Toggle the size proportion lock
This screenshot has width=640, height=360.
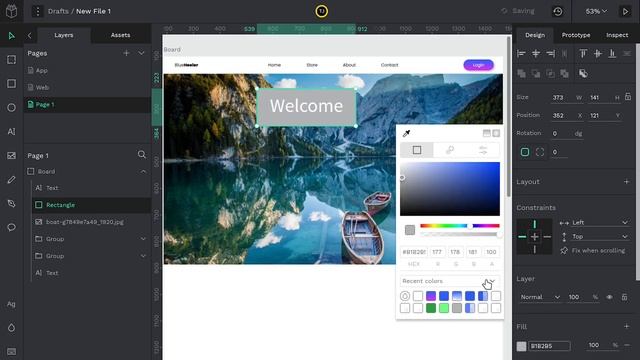click(628, 97)
